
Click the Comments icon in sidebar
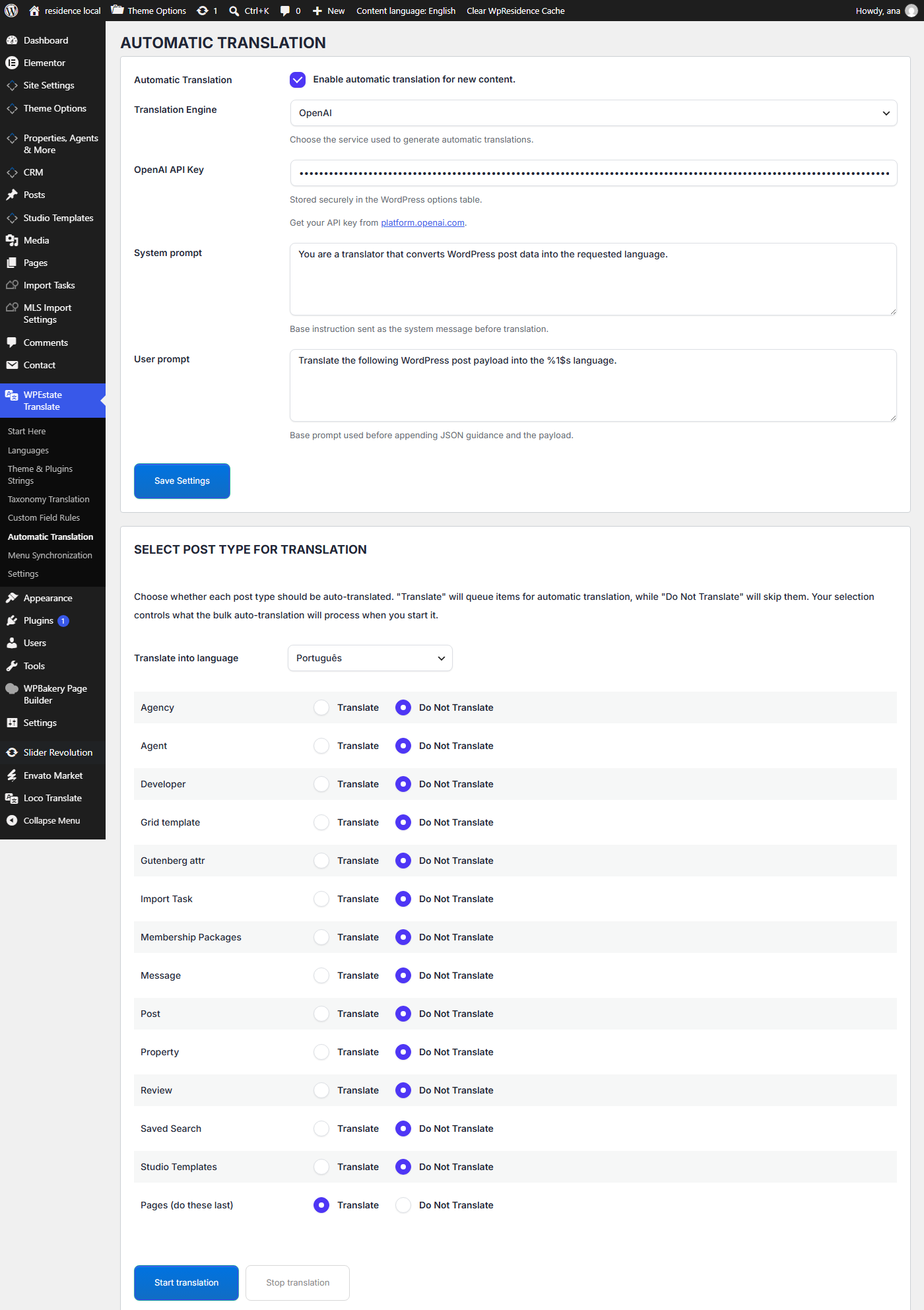point(12,343)
